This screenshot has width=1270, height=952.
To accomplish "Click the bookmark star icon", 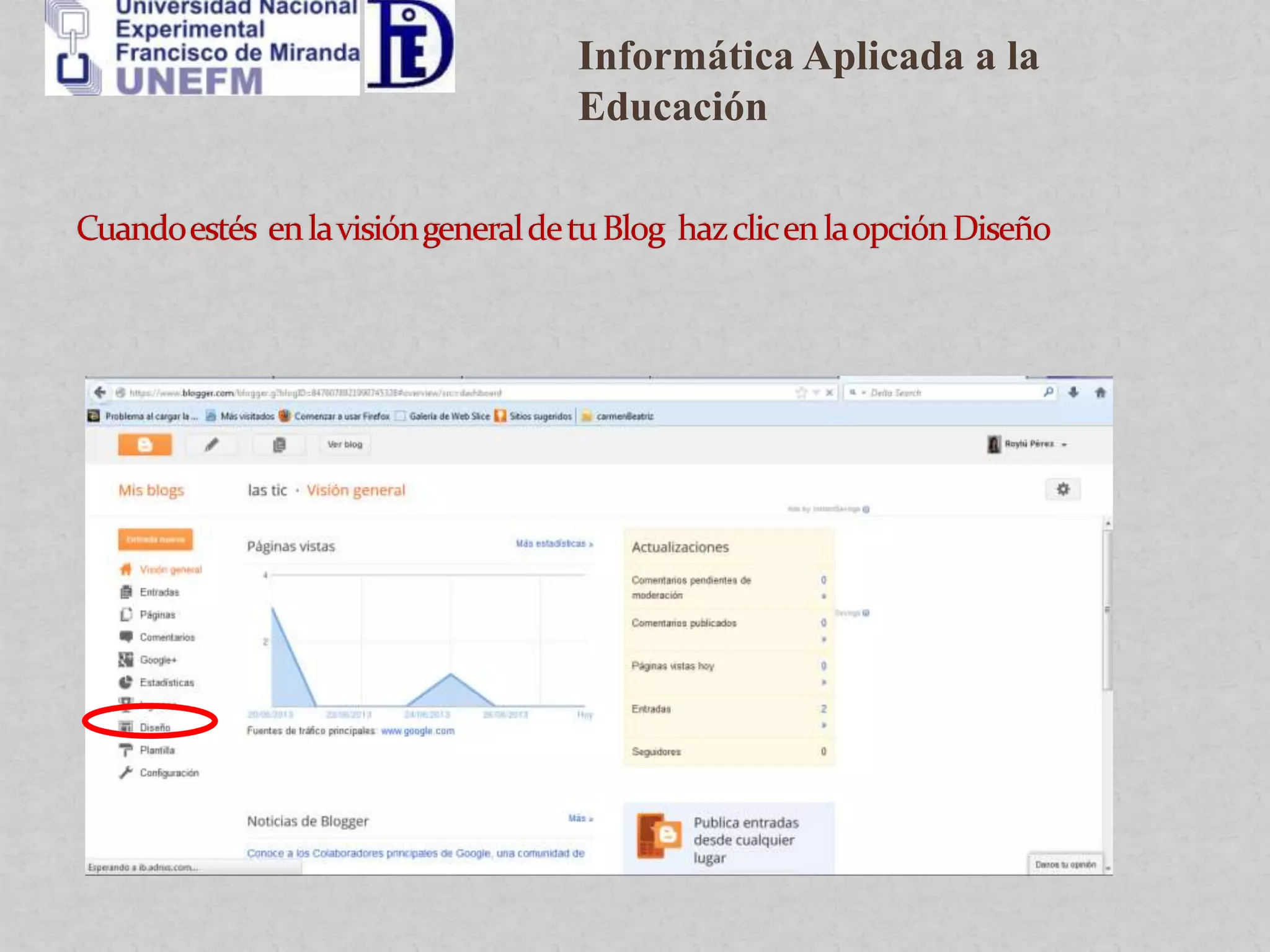I will pos(801,392).
